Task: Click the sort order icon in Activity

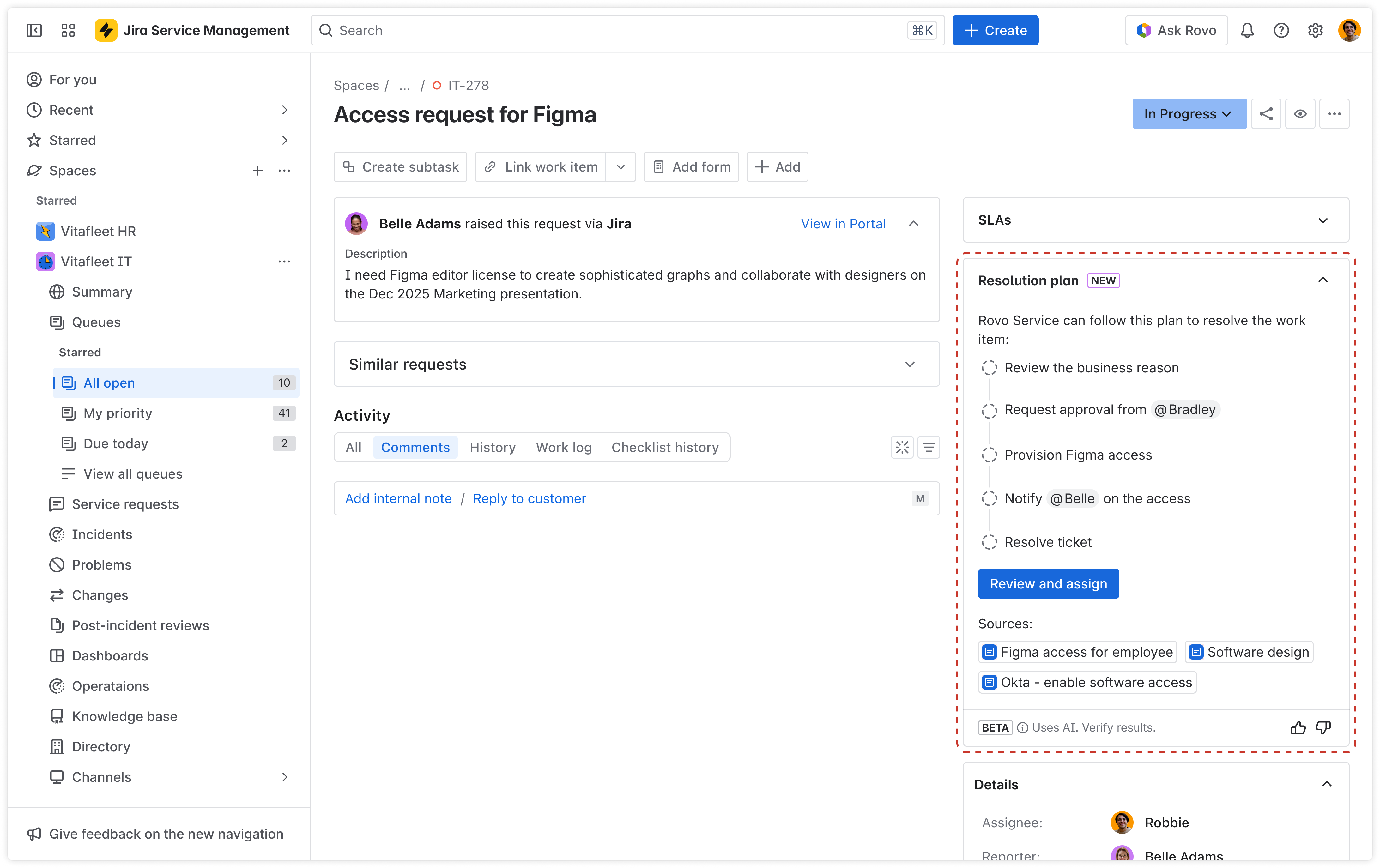Action: 929,447
